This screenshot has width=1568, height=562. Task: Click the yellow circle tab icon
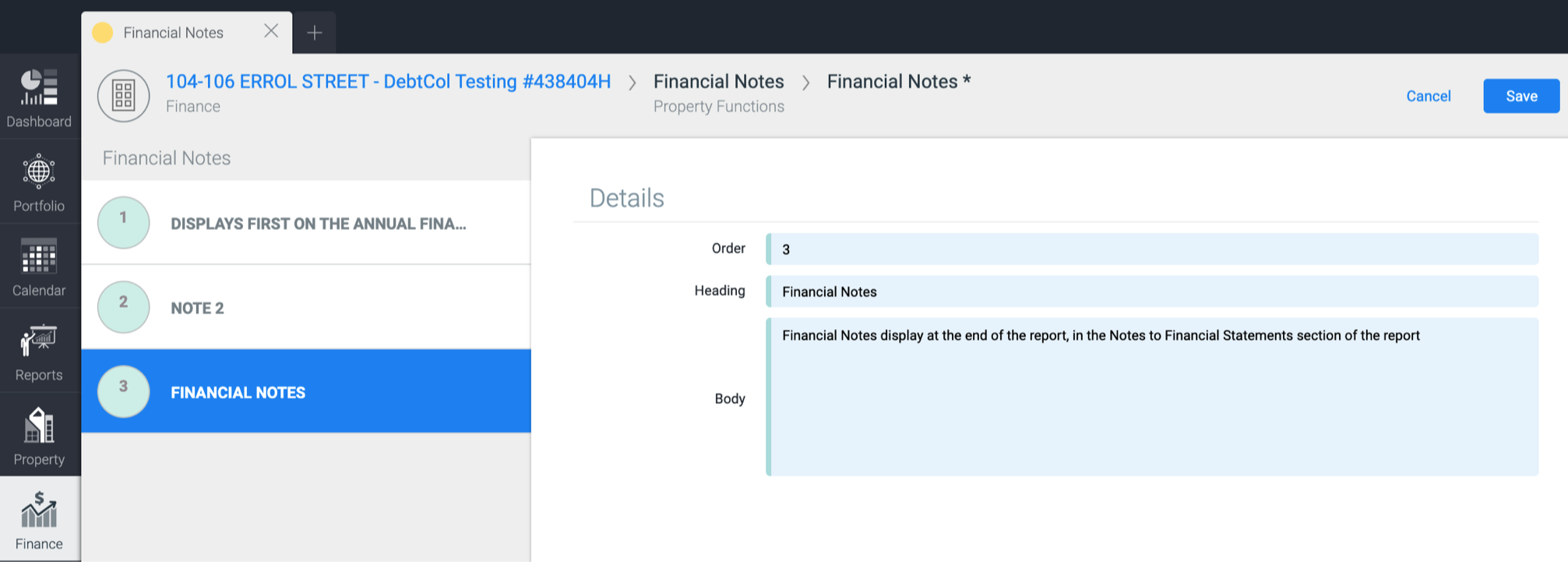pos(103,33)
